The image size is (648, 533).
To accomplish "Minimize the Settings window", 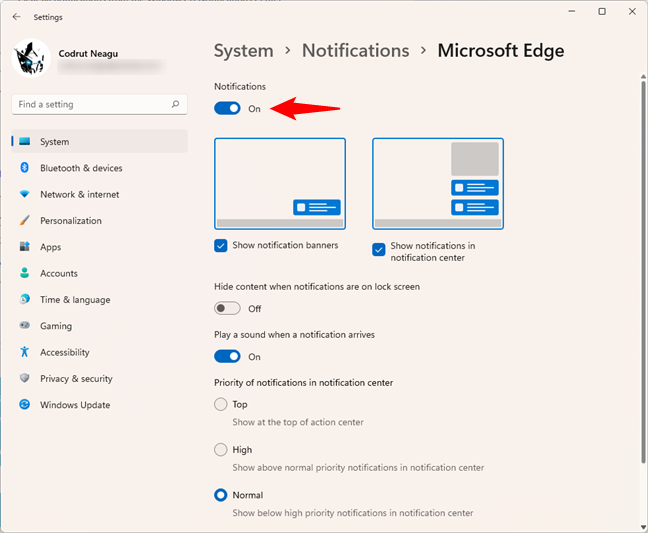I will click(x=572, y=12).
